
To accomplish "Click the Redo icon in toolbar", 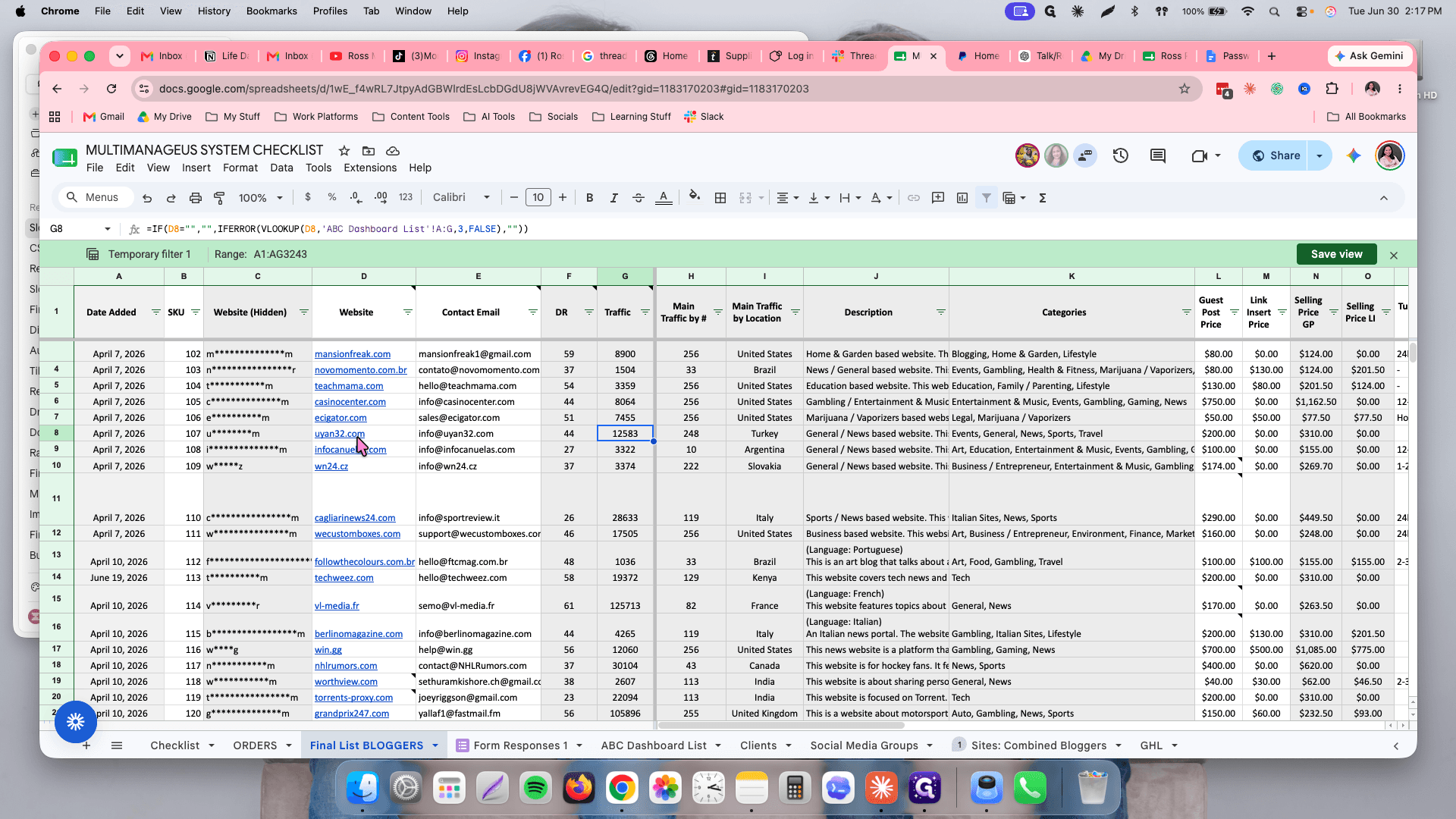I will click(x=171, y=198).
